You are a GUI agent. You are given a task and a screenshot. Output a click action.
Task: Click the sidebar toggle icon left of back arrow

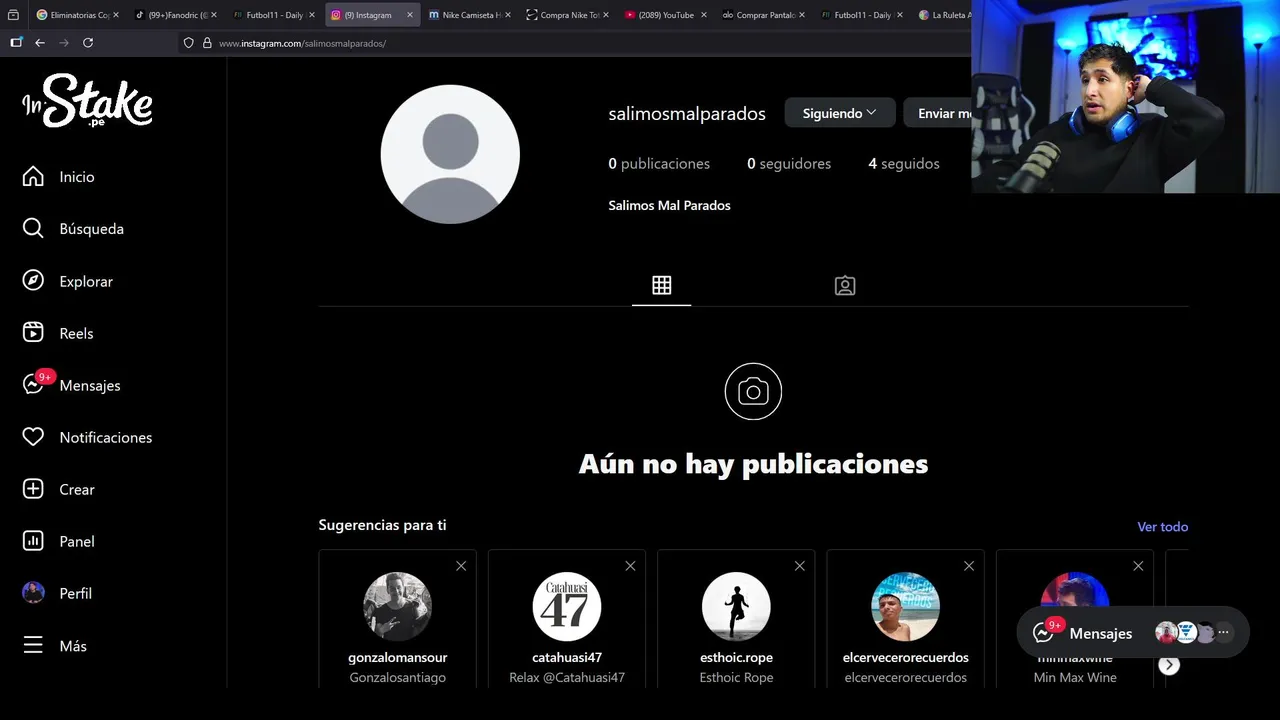[15, 43]
